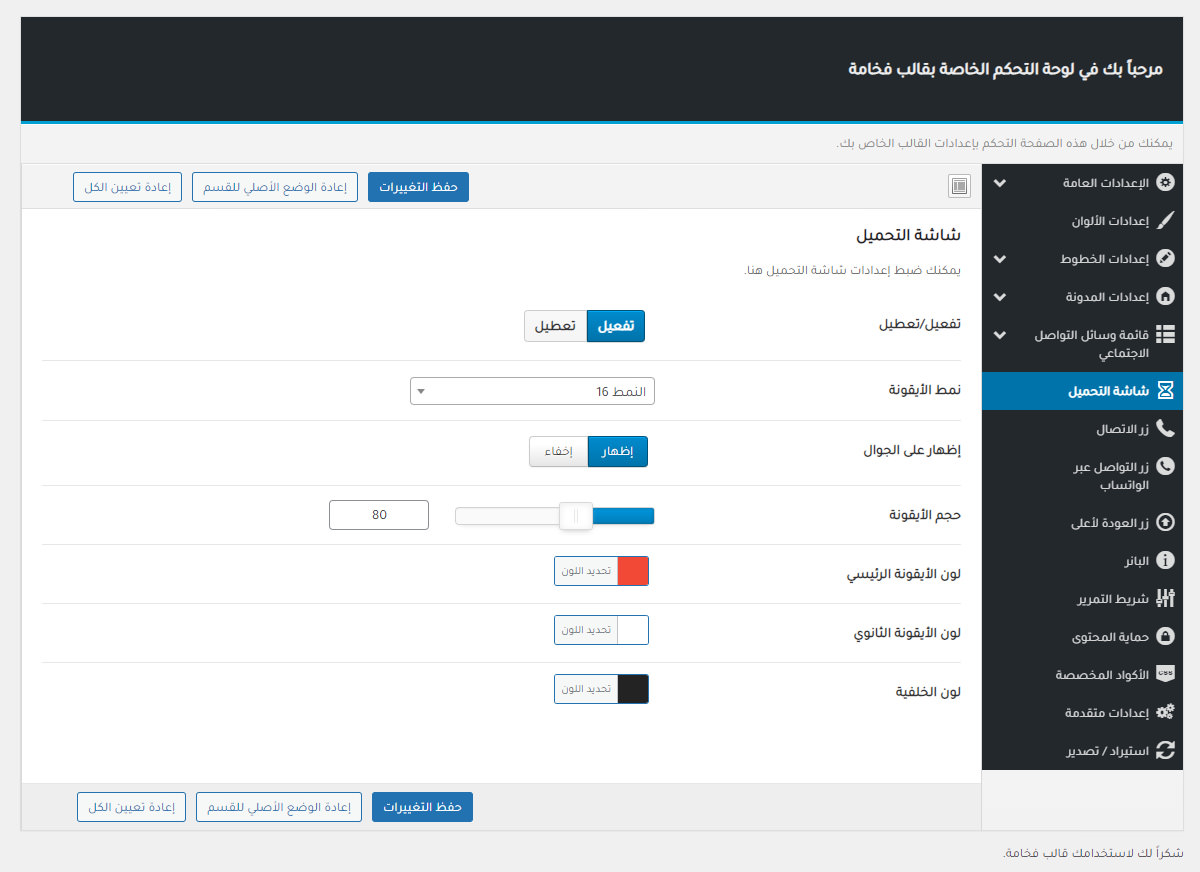Viewport: 1200px width, 872px height.
Task: Click the top حفظ التغييرات button
Action: [418, 187]
